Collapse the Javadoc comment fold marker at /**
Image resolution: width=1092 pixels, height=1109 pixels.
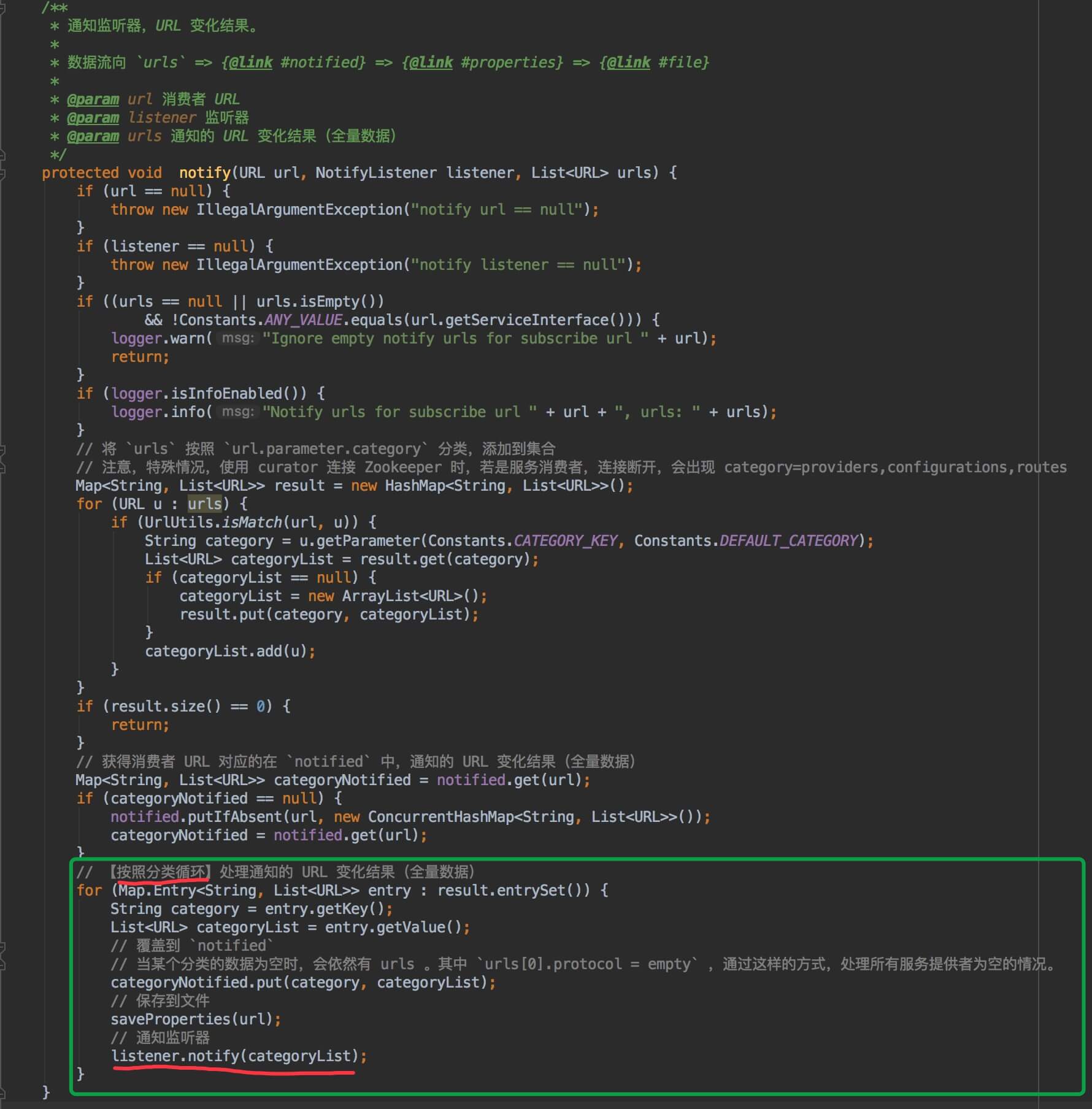click(2, 9)
